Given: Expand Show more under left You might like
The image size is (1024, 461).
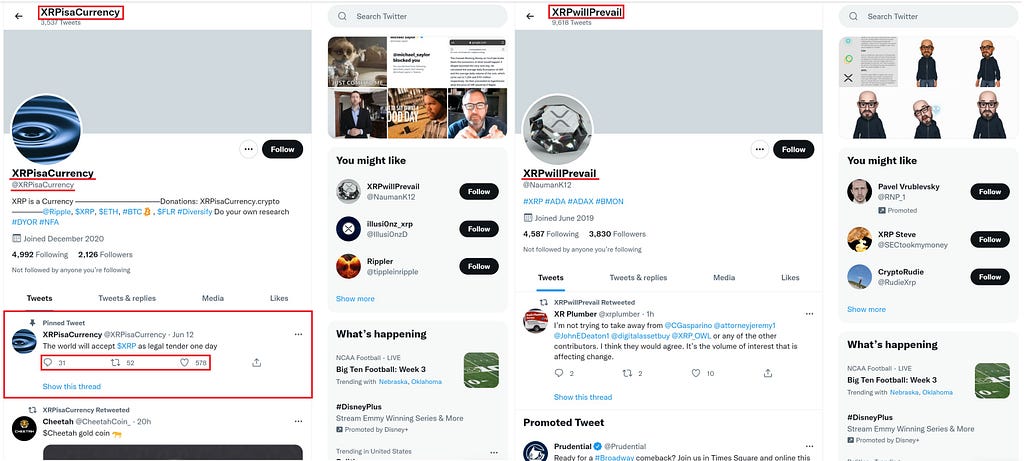Looking at the screenshot, I should pos(355,298).
